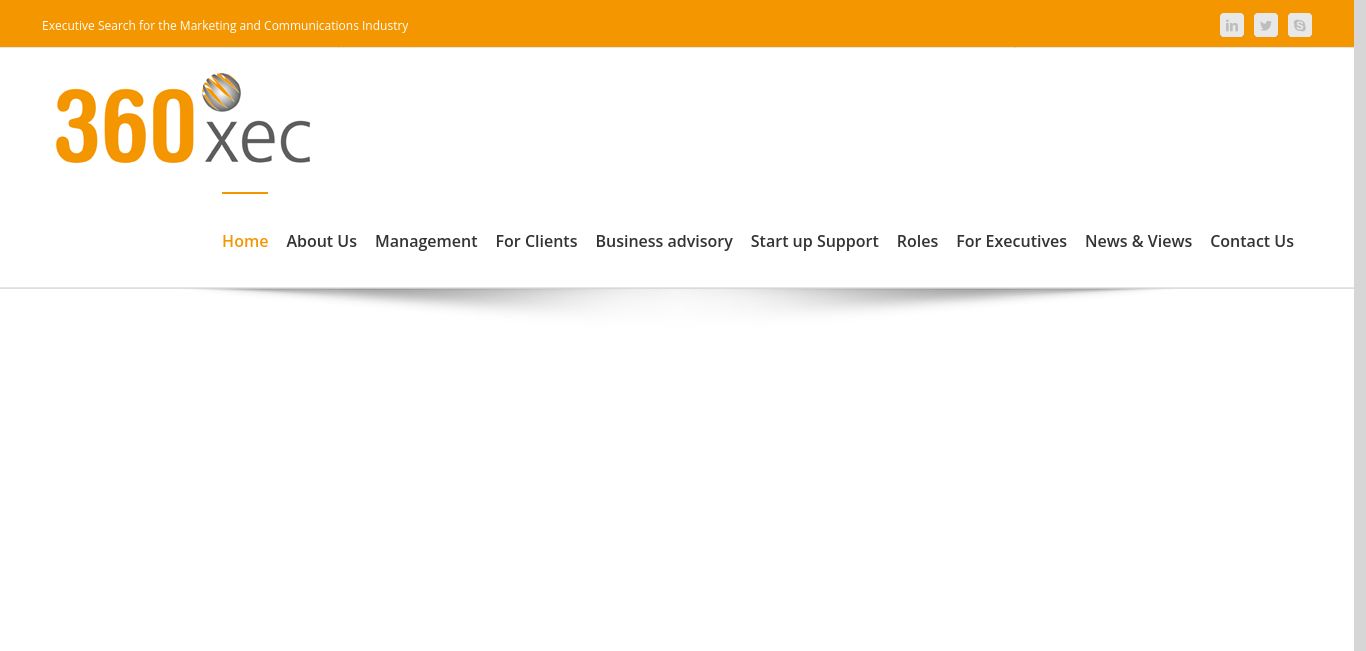The height and width of the screenshot is (651, 1366).
Task: View the Roles page
Action: 917,241
